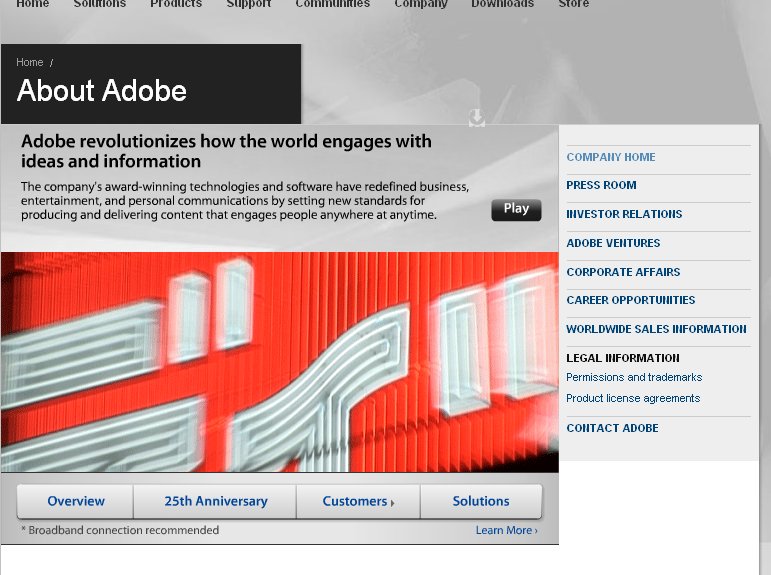This screenshot has width=771, height=575.
Task: Go to Investor Relations page
Action: click(624, 214)
